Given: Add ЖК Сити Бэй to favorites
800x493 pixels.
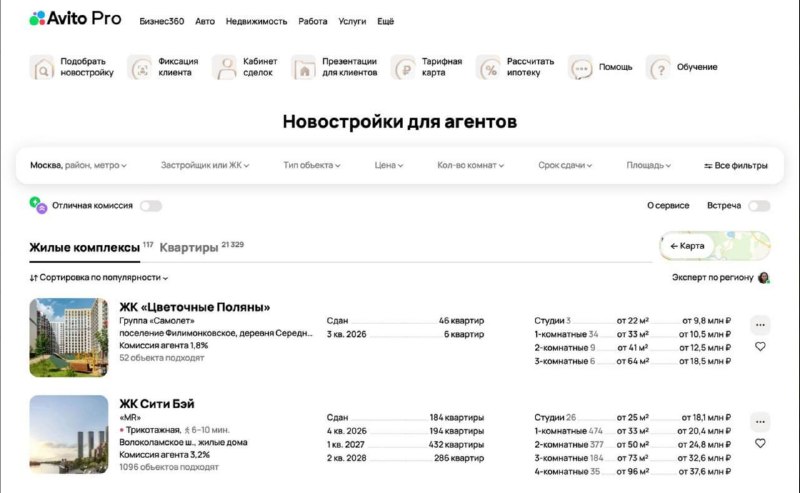Looking at the screenshot, I should pos(760,443).
